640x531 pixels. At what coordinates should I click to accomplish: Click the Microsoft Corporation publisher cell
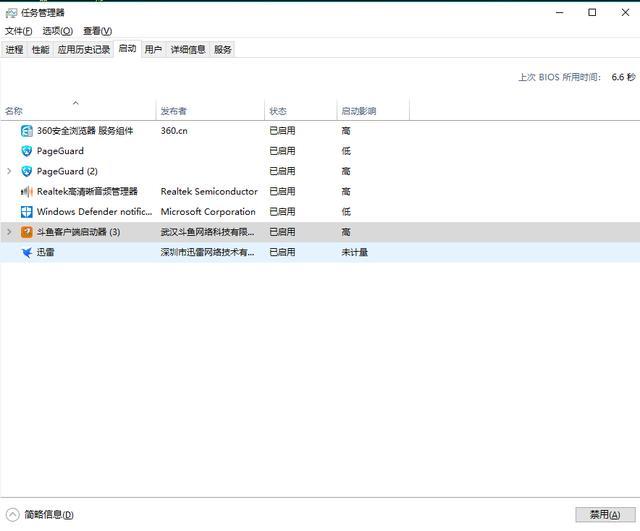click(x=208, y=212)
